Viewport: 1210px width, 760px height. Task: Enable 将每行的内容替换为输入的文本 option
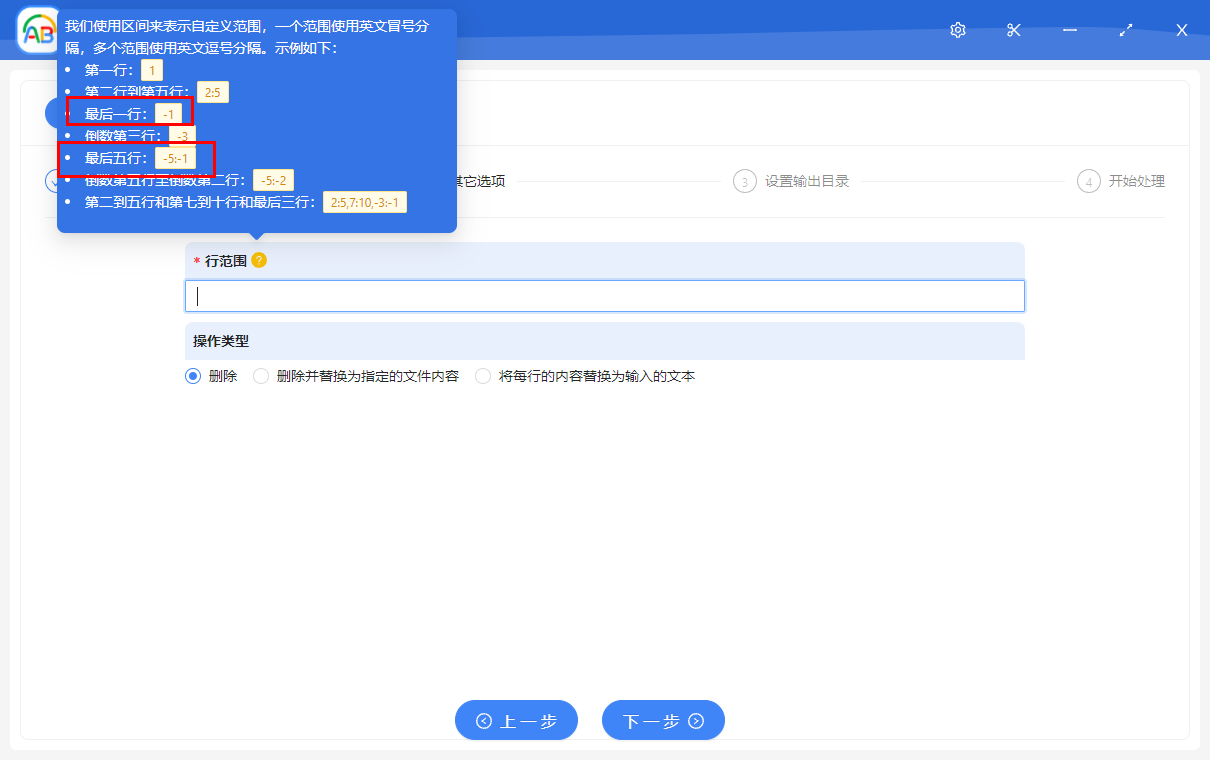click(483, 376)
